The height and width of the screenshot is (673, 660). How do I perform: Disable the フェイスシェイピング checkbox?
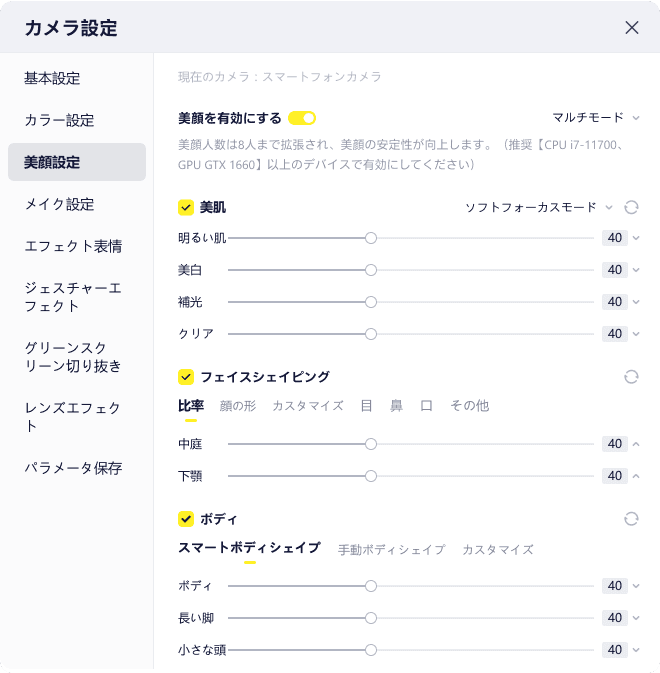(185, 377)
